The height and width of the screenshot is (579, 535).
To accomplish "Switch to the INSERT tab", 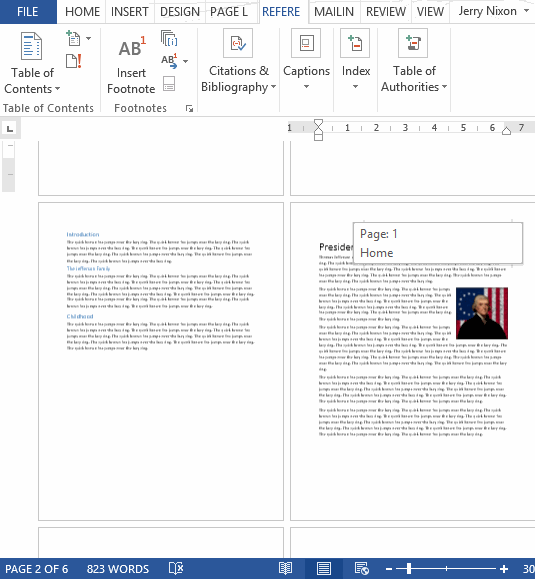I will point(130,12).
